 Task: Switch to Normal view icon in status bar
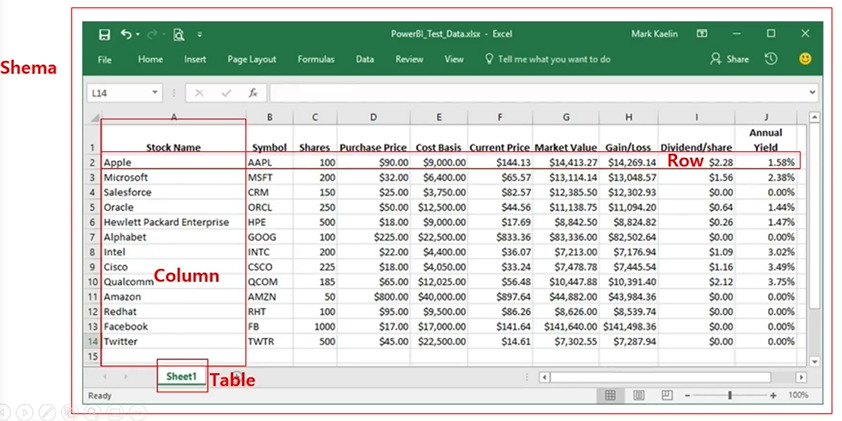coord(610,395)
